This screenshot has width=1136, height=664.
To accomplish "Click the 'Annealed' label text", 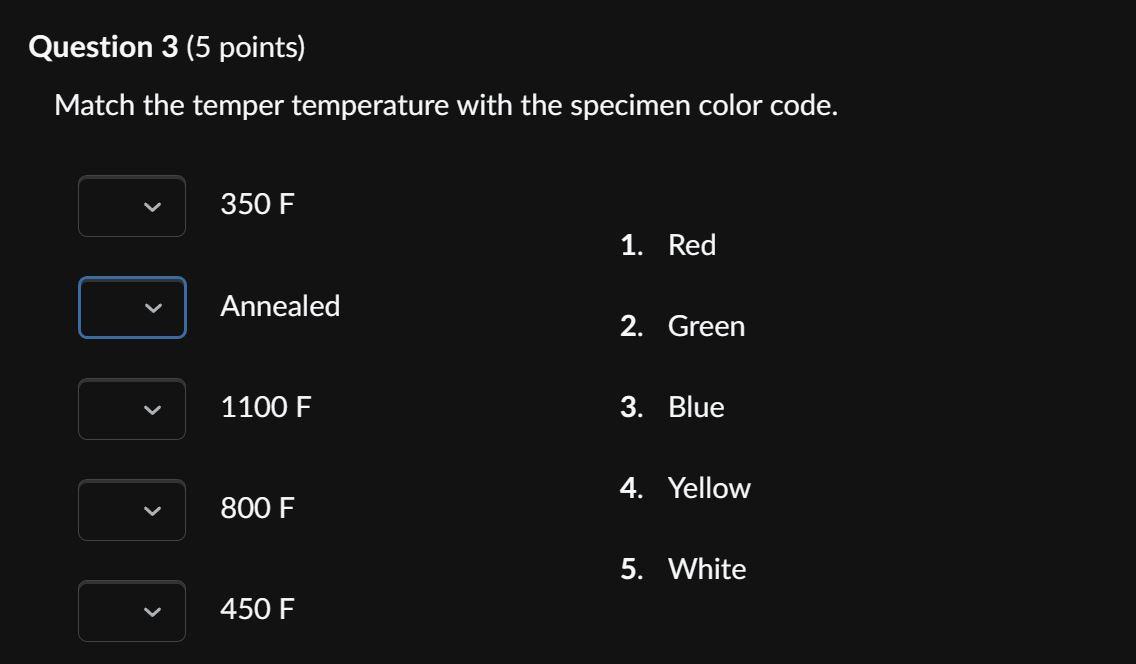I will click(x=281, y=306).
